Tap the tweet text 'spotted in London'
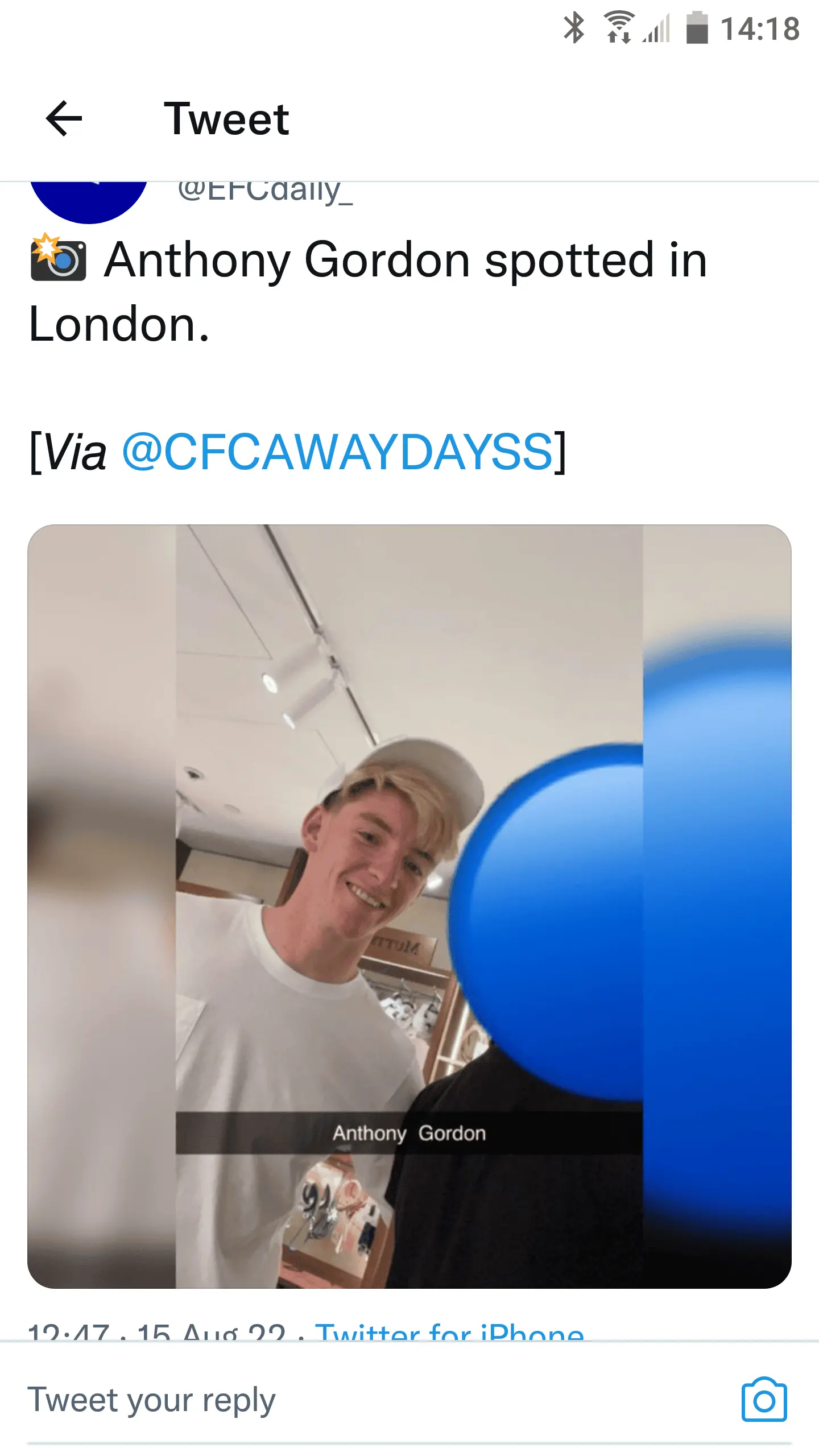The image size is (819, 1456). [x=367, y=291]
